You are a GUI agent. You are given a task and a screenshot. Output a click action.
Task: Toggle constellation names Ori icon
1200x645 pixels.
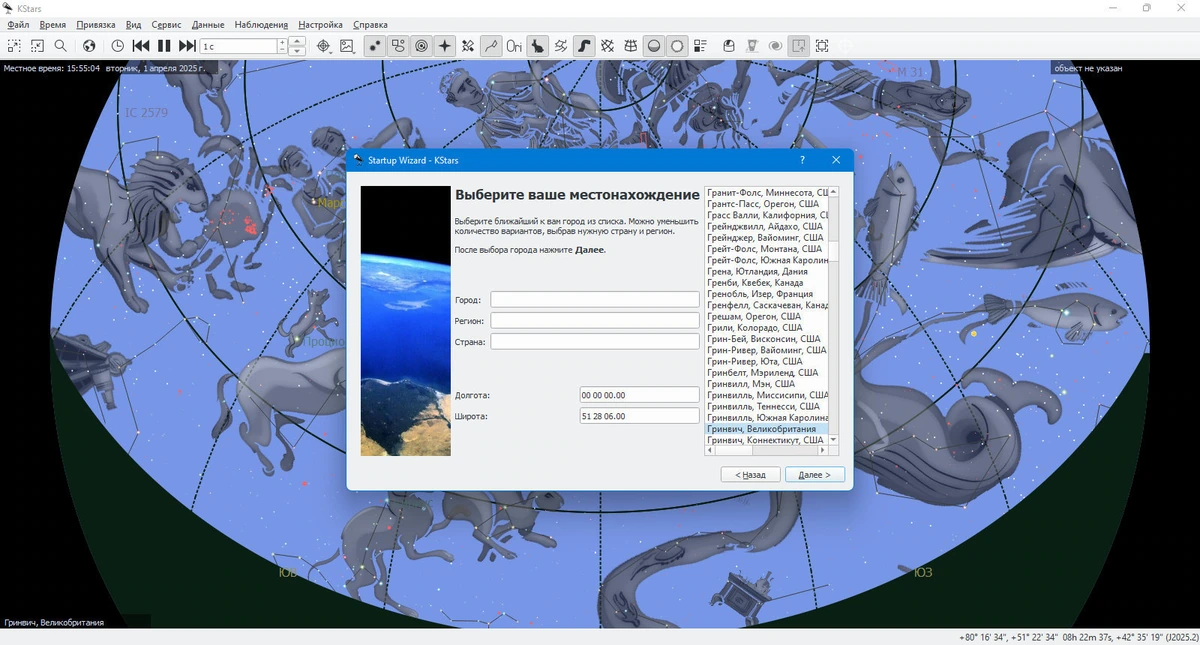click(514, 46)
